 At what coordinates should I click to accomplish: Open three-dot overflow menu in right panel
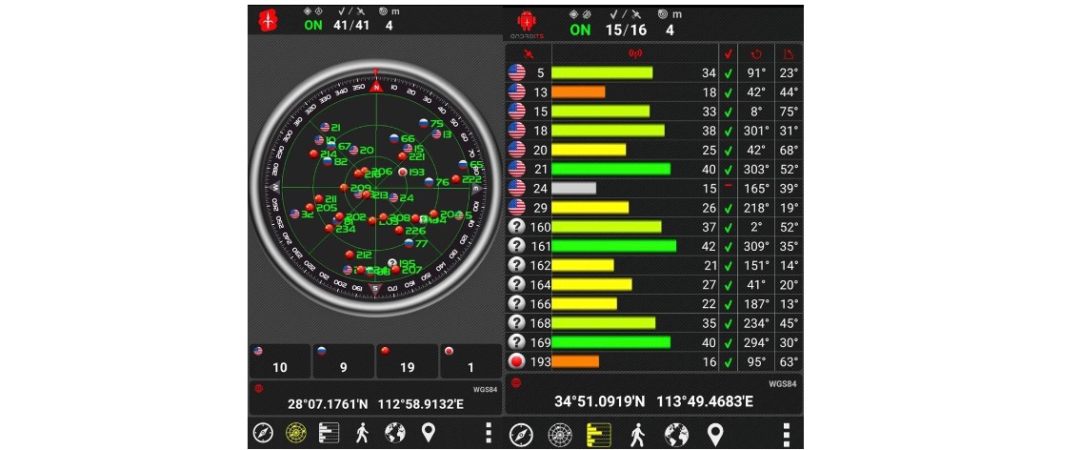tap(786, 434)
